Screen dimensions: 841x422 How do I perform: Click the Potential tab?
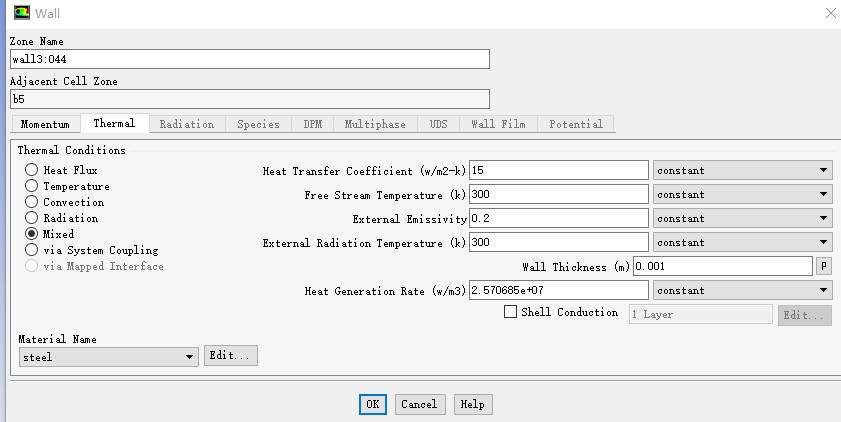(576, 124)
